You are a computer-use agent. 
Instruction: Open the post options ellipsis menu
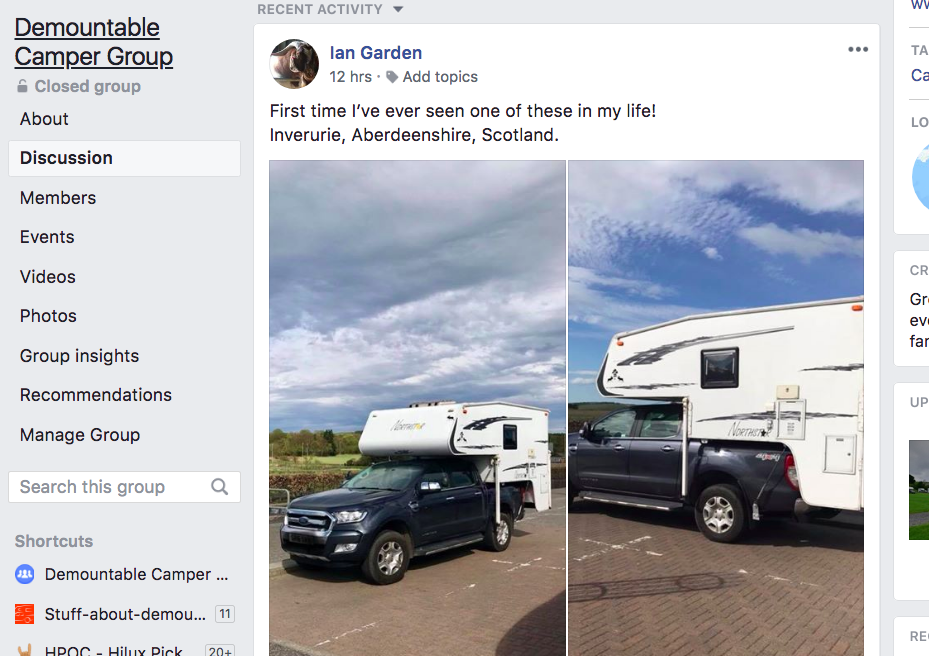858,50
